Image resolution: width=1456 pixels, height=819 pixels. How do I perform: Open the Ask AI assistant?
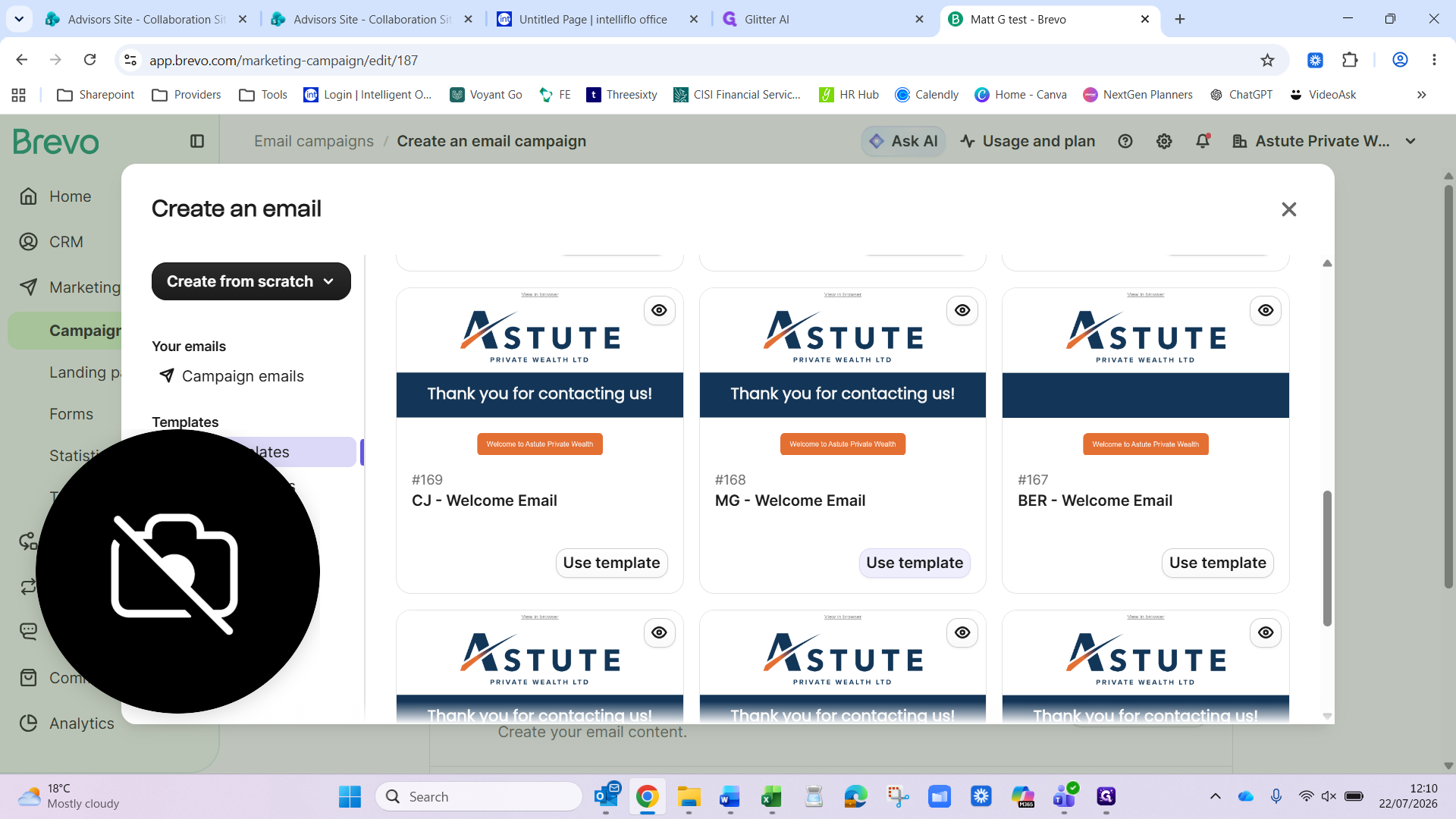904,141
